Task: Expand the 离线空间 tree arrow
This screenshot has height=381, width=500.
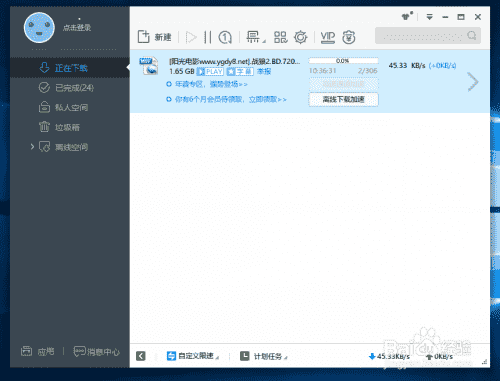Action: pyautogui.click(x=32, y=147)
